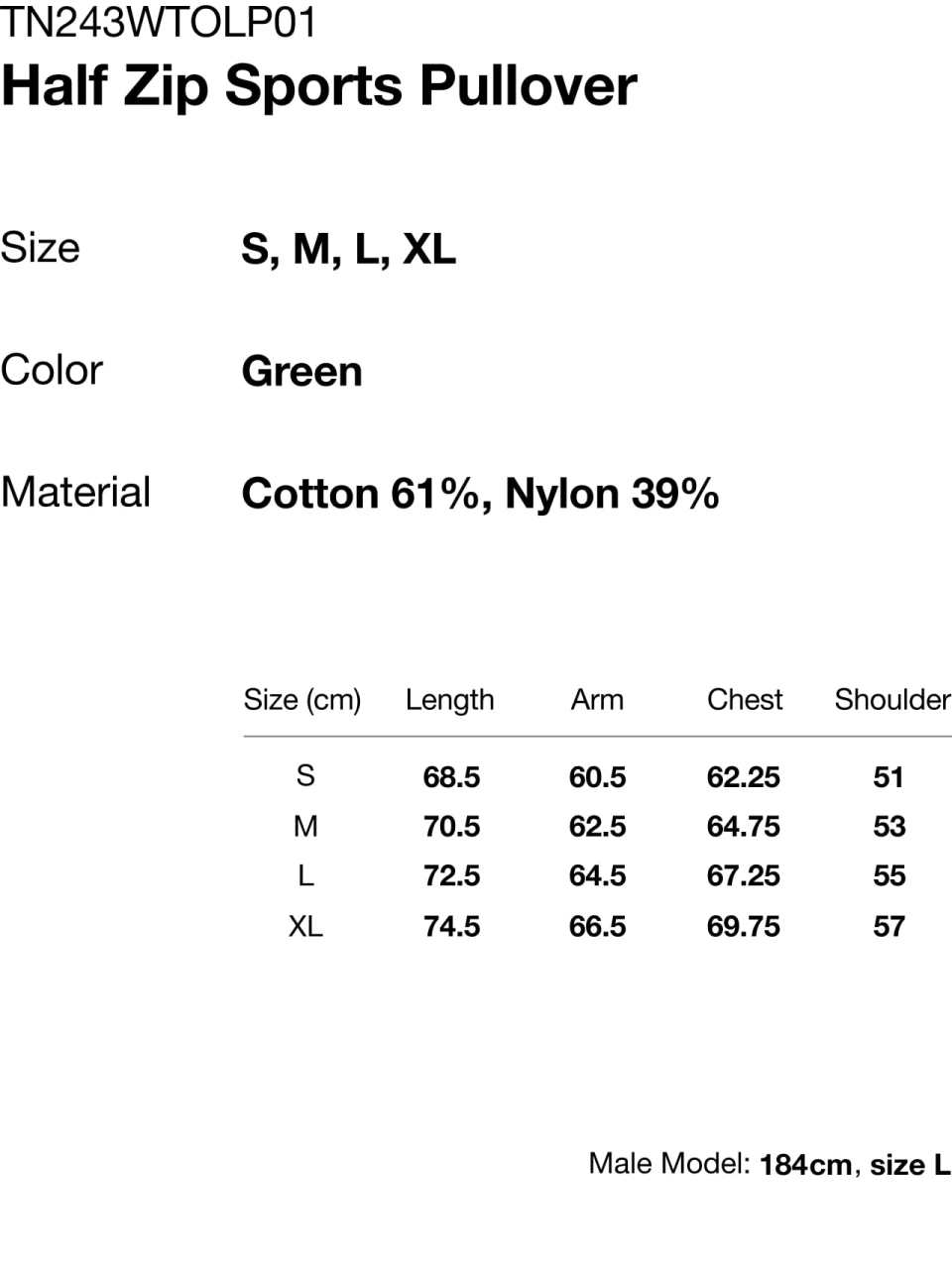Click the Male Model 184cm note
This screenshot has width=952, height=1270.
tap(769, 1164)
